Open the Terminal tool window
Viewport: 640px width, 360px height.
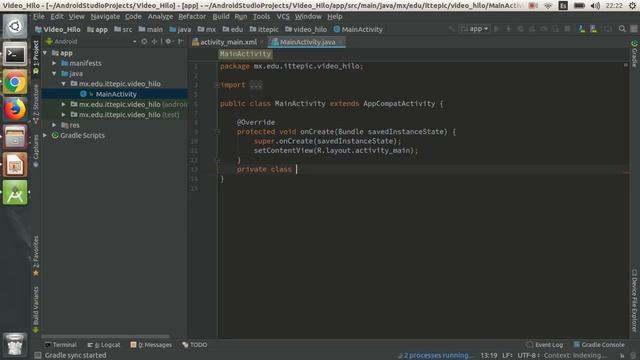point(60,345)
